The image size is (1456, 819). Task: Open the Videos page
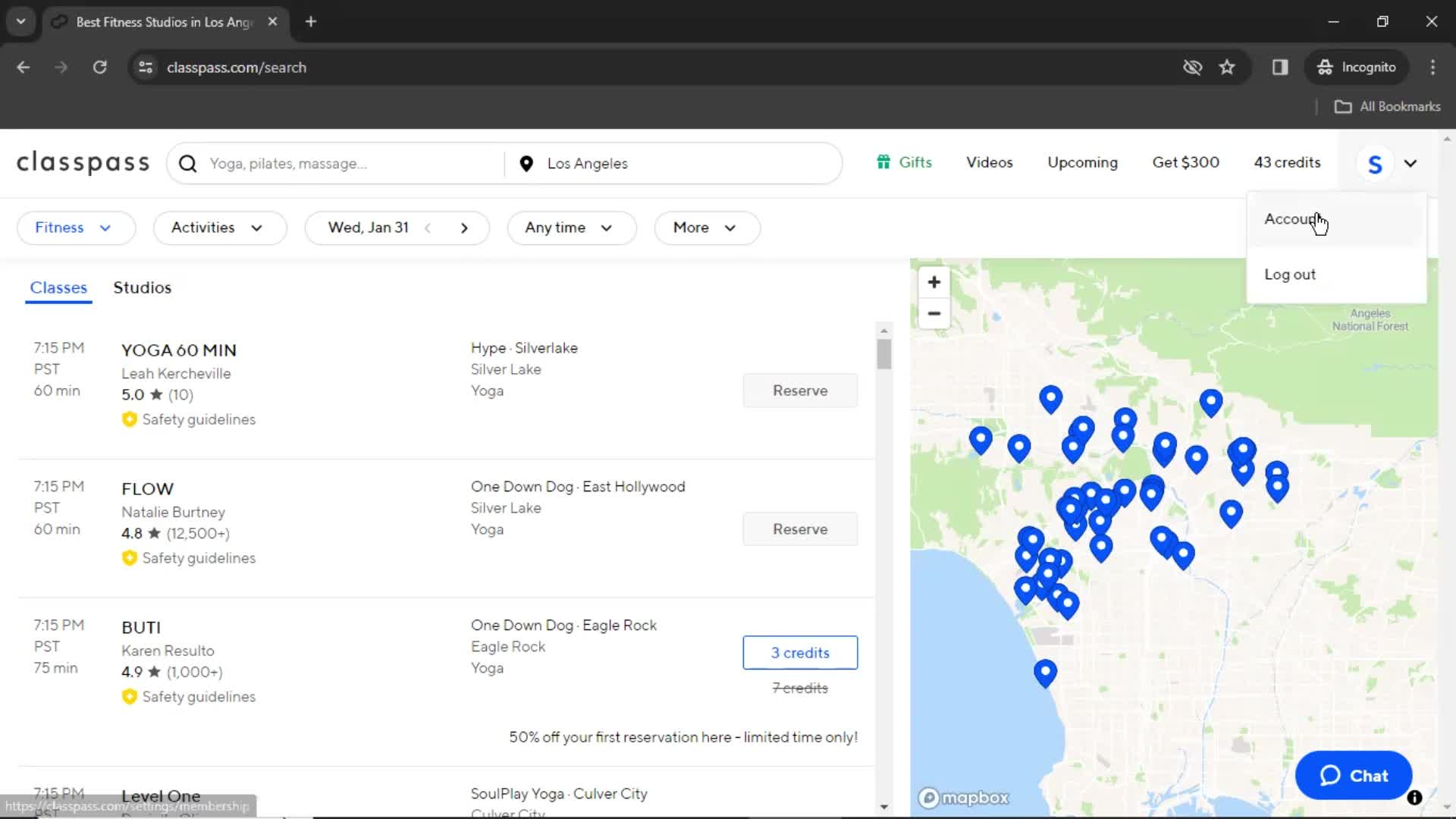click(x=990, y=162)
